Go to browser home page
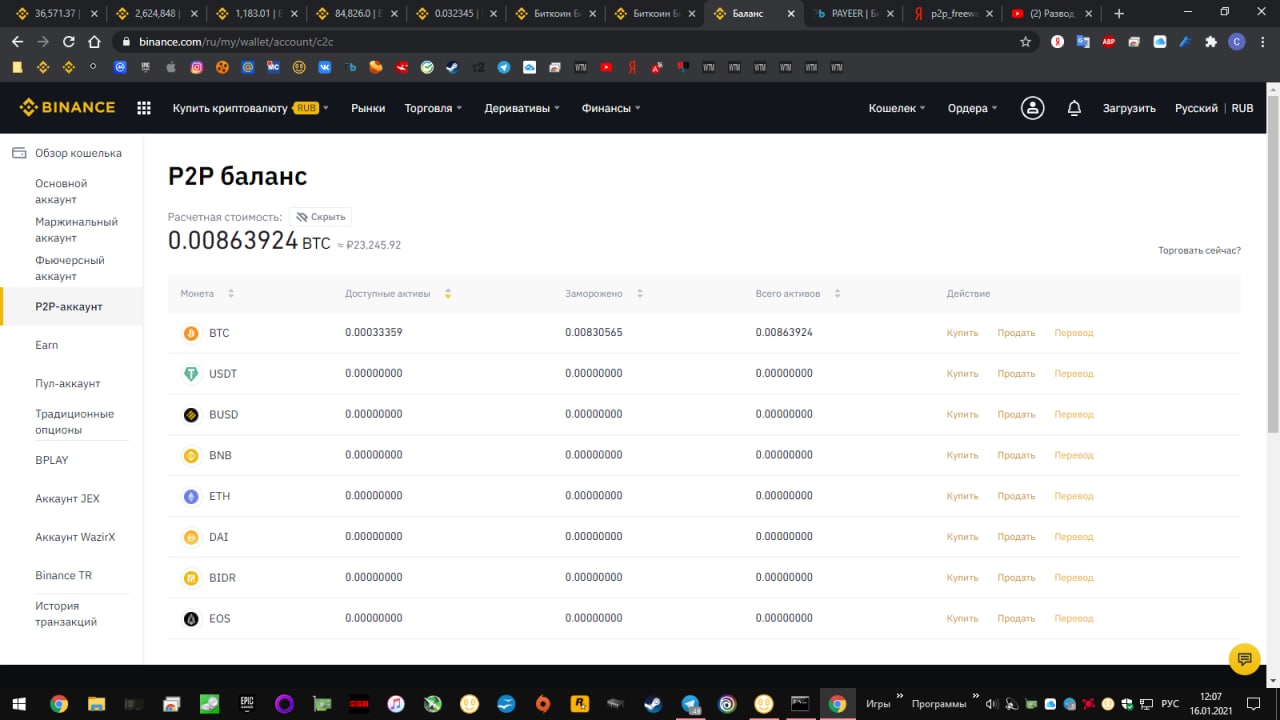 (x=94, y=42)
